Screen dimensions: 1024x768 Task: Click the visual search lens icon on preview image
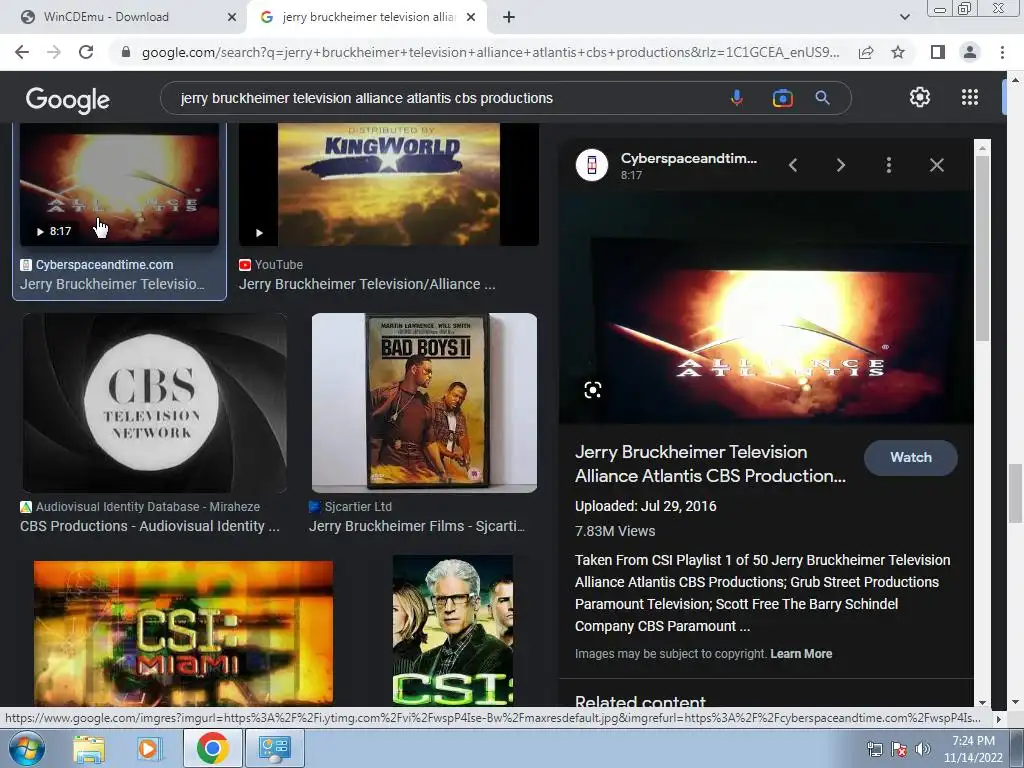[592, 391]
